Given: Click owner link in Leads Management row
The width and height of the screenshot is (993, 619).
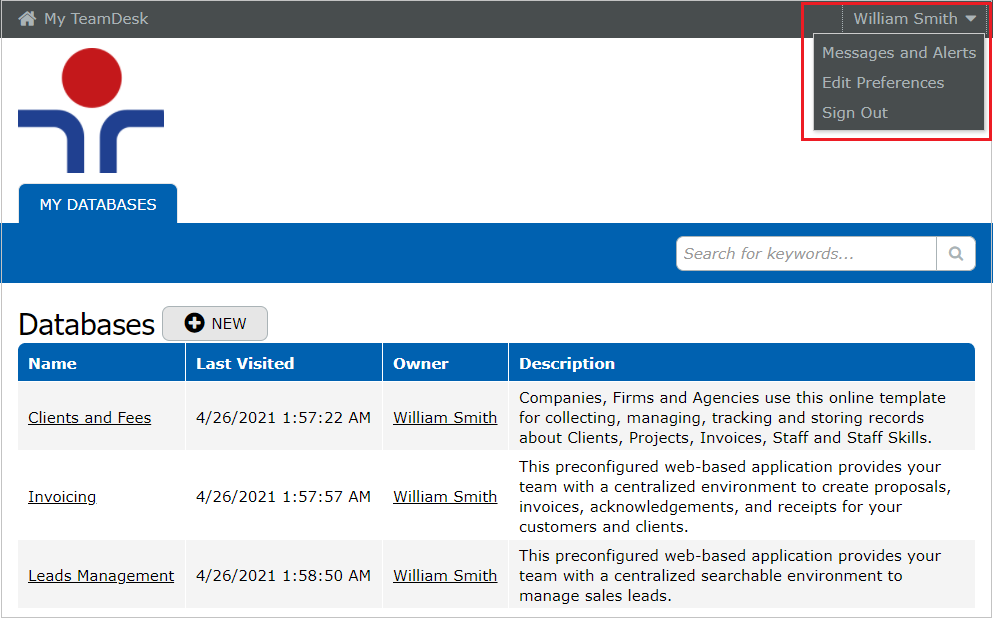Looking at the screenshot, I should [444, 576].
